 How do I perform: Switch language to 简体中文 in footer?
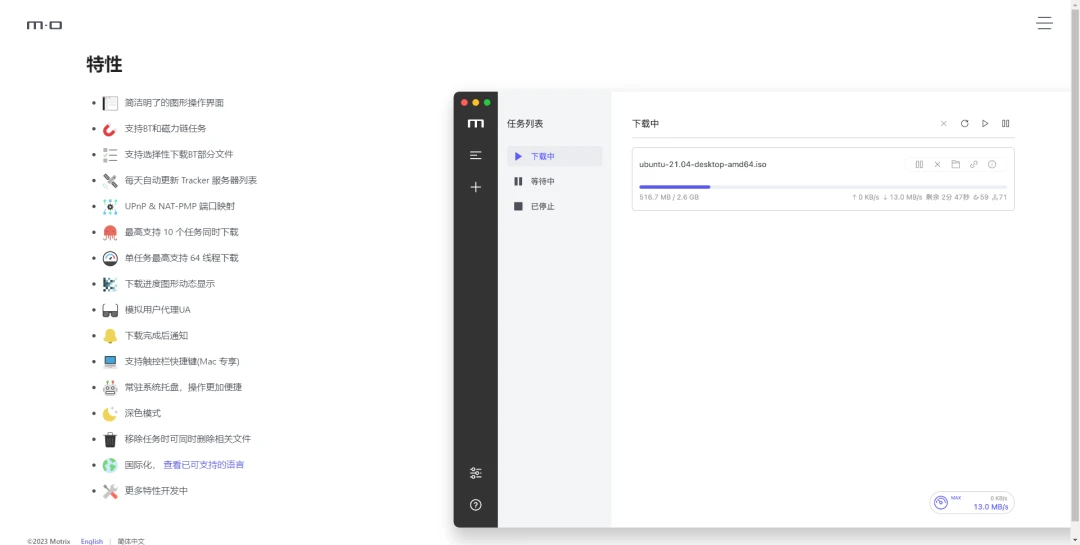[x=131, y=542]
